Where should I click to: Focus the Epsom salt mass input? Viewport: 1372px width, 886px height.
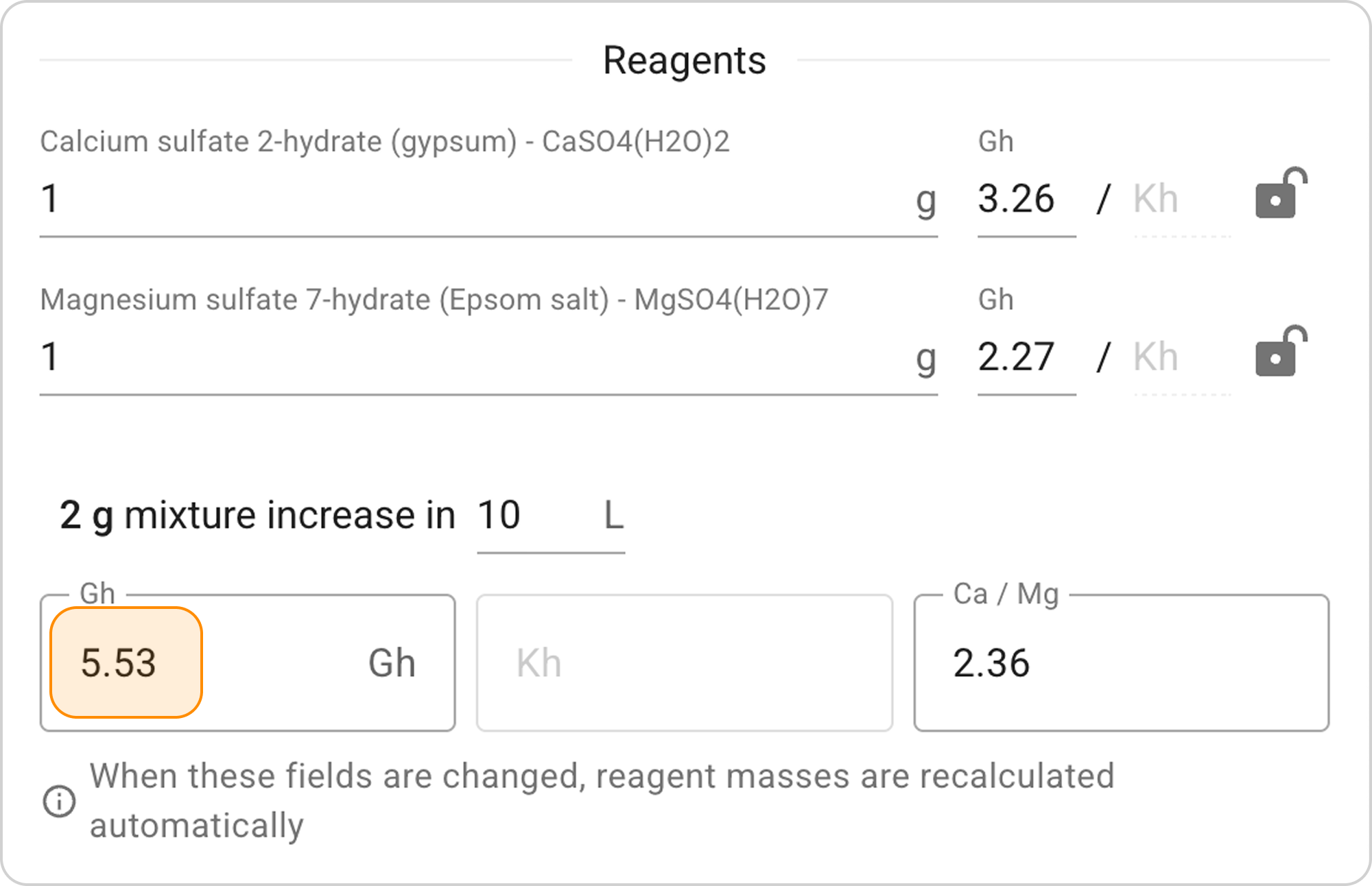[x=473, y=357]
